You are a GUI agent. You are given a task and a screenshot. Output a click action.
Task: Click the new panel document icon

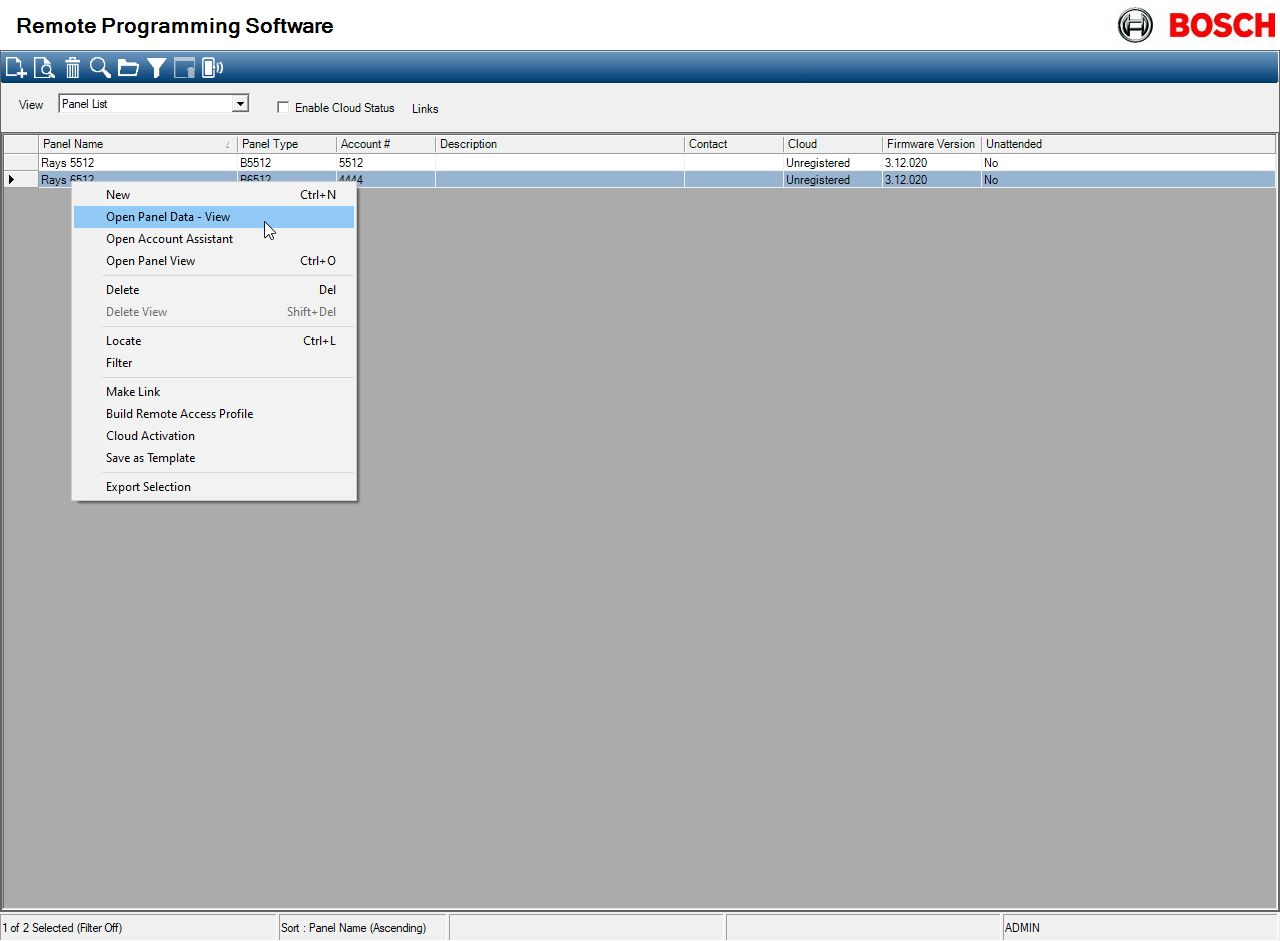15,68
